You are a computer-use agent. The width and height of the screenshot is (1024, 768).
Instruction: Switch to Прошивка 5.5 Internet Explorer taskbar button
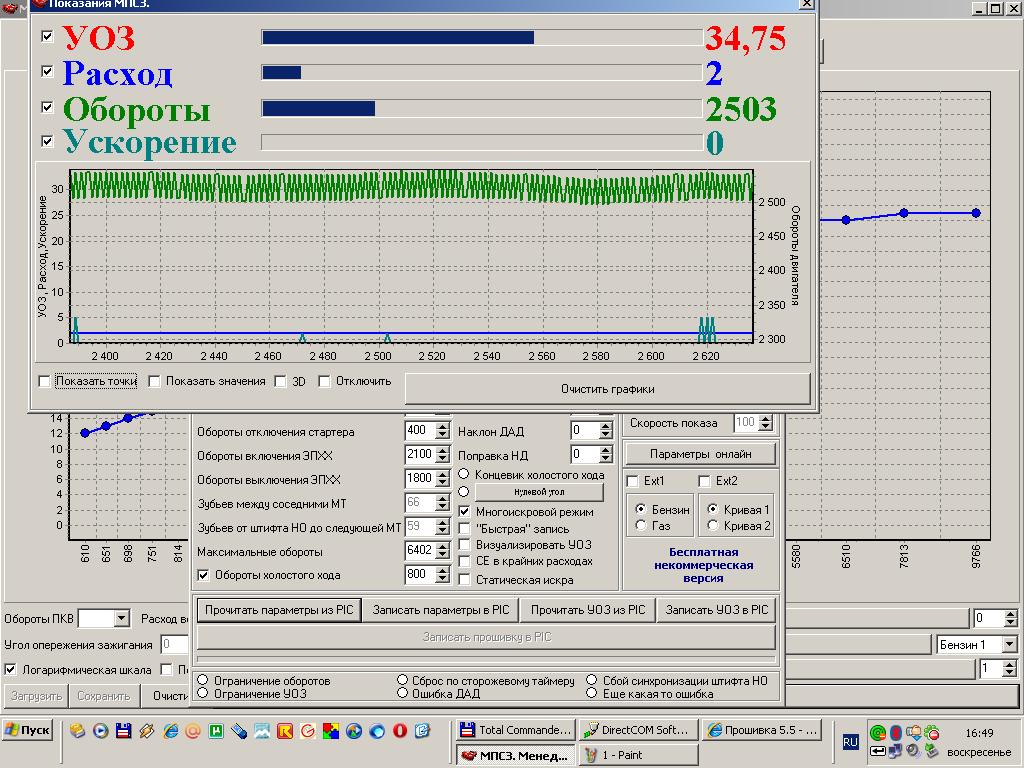pos(763,730)
